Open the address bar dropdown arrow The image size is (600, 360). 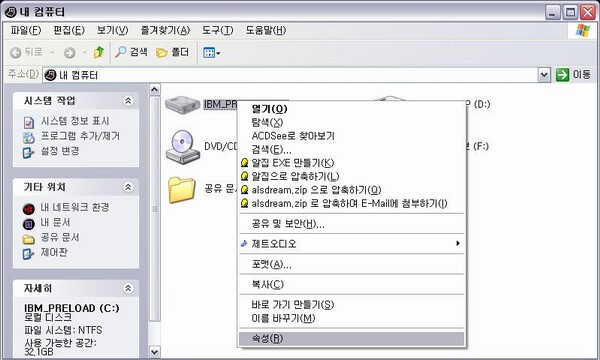click(544, 75)
